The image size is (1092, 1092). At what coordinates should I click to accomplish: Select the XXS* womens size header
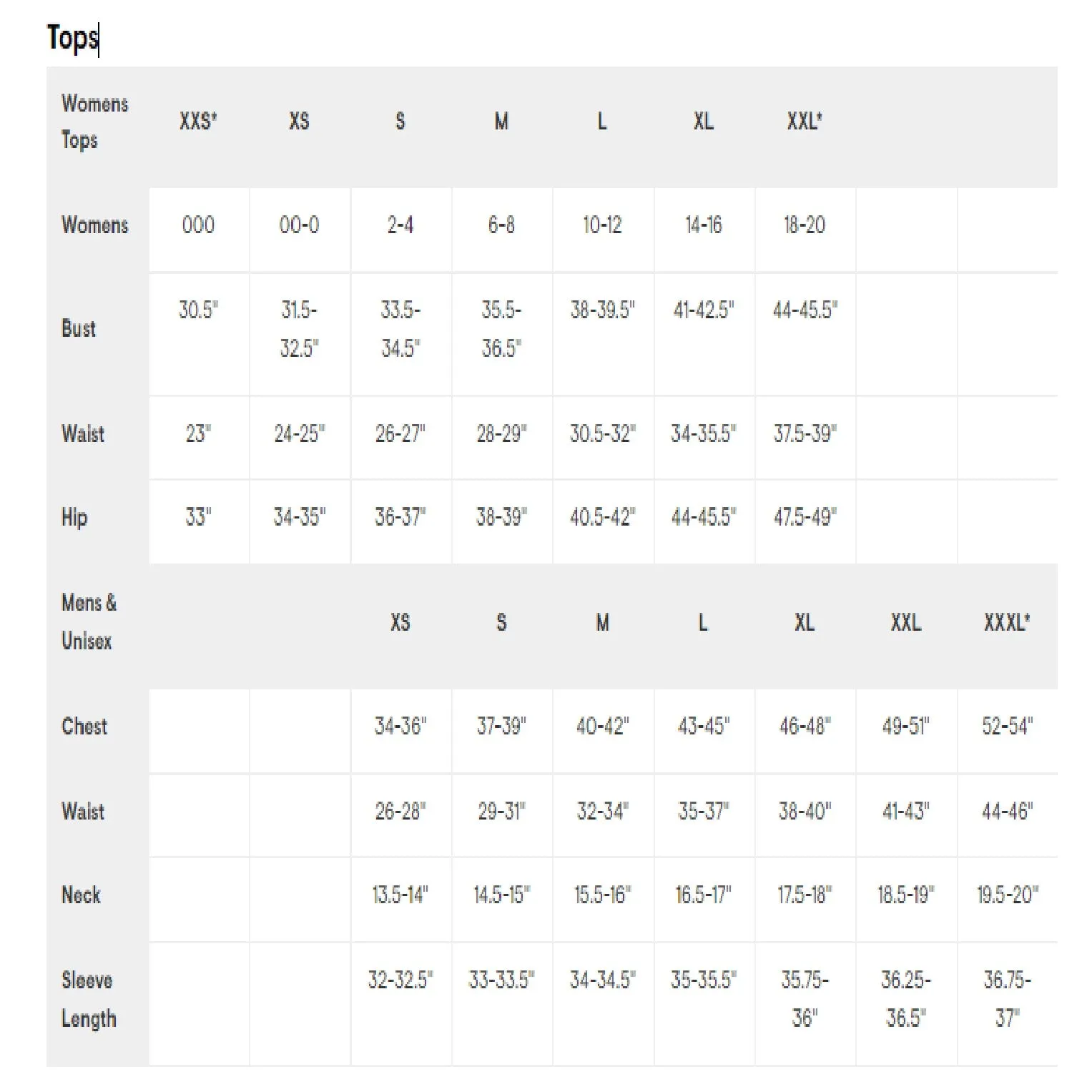point(198,121)
